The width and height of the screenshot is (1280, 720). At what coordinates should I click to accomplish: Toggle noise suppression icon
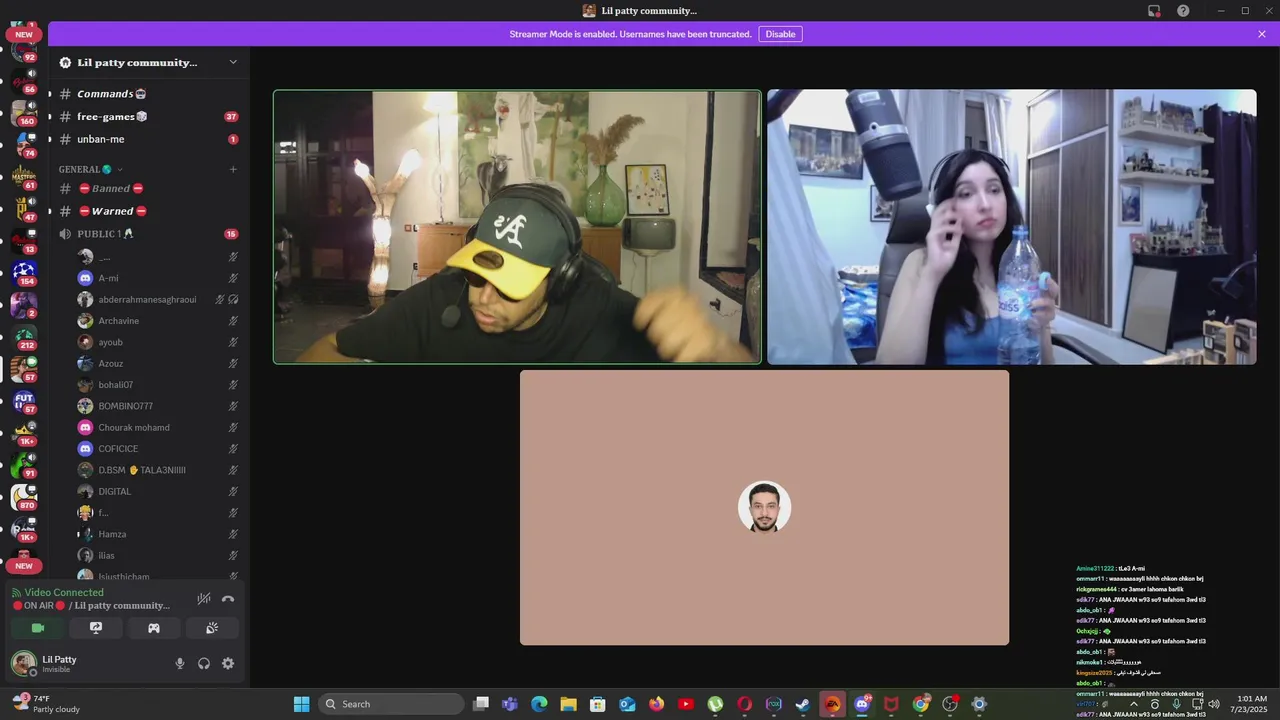204,599
